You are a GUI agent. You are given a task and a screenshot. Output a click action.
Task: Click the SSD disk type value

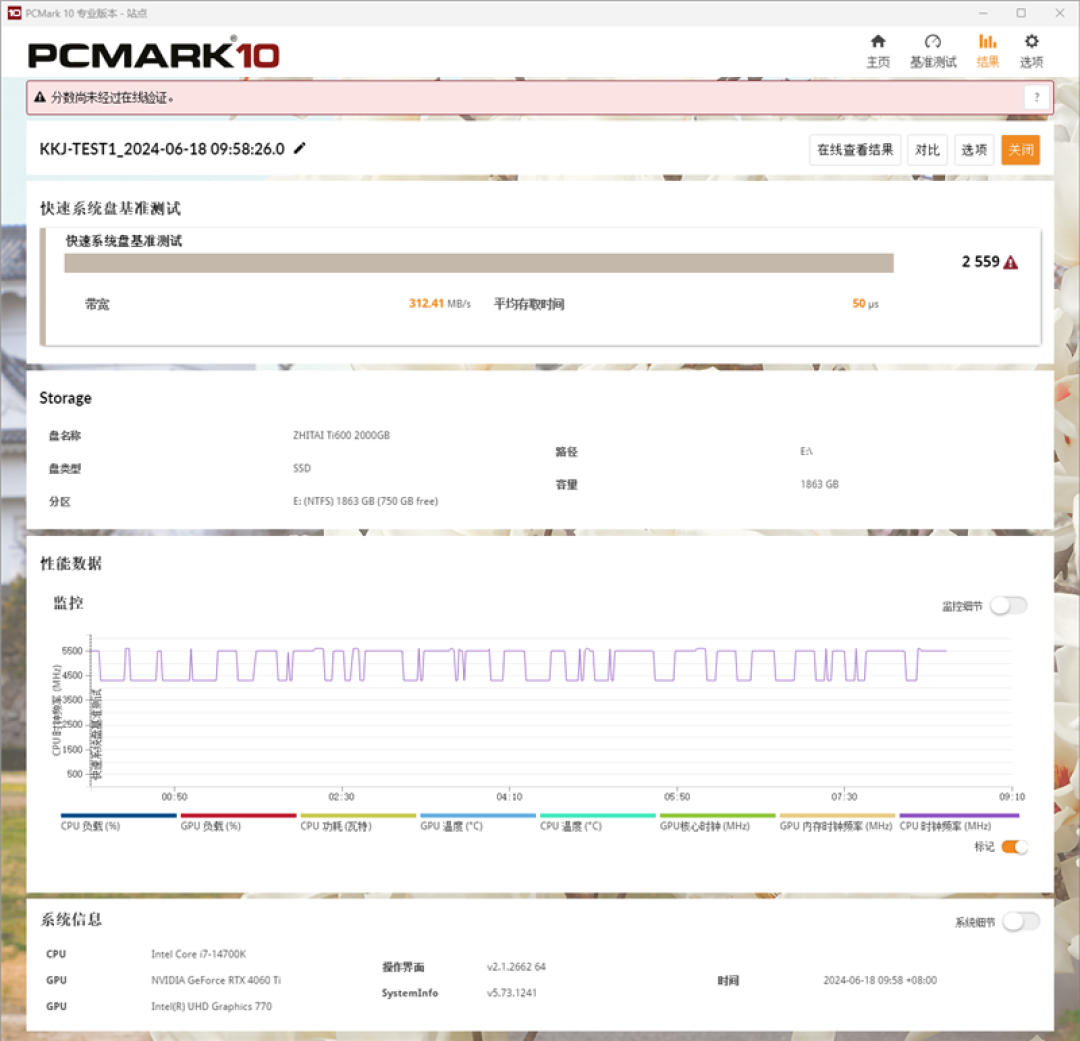[302, 468]
